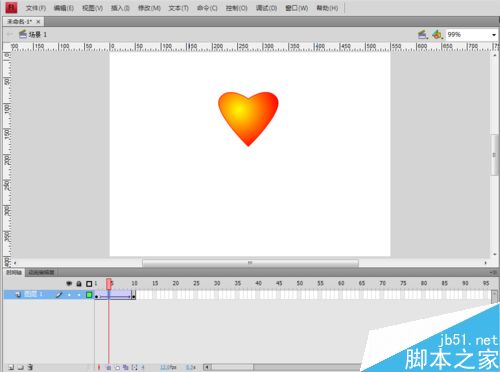Open the 控制(O) menu

point(236,8)
